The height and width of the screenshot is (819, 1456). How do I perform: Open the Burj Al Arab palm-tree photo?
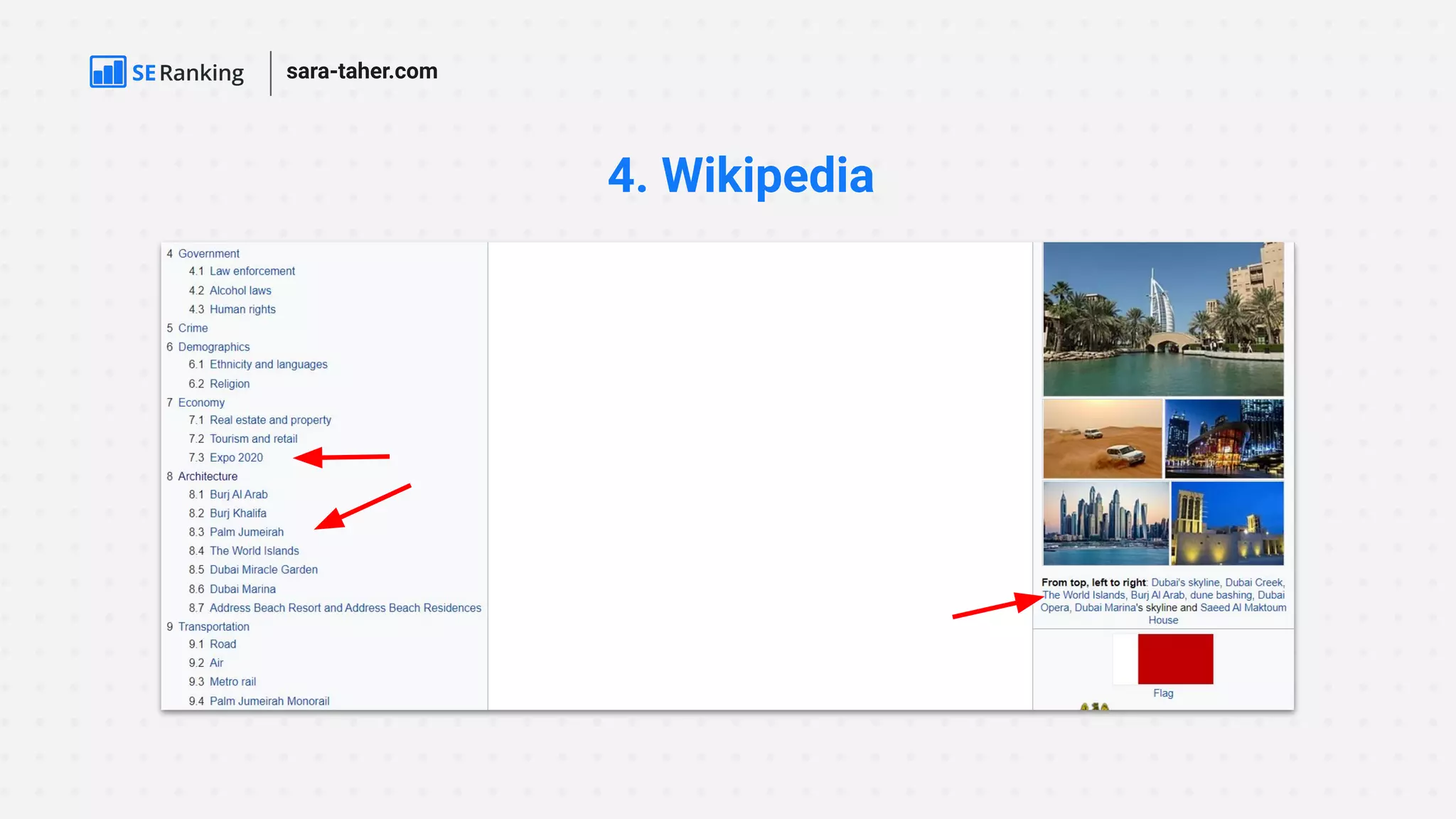(1163, 319)
